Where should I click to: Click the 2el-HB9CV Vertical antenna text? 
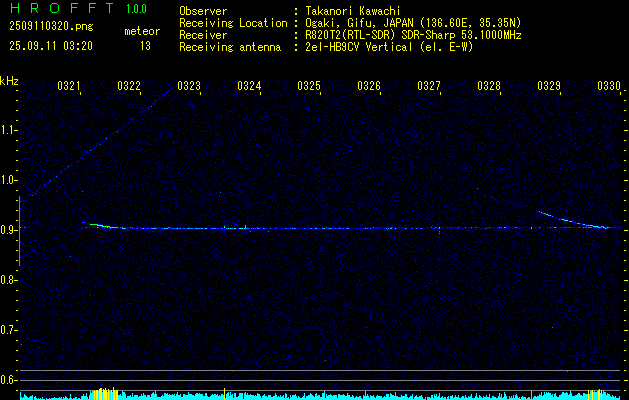(389, 47)
